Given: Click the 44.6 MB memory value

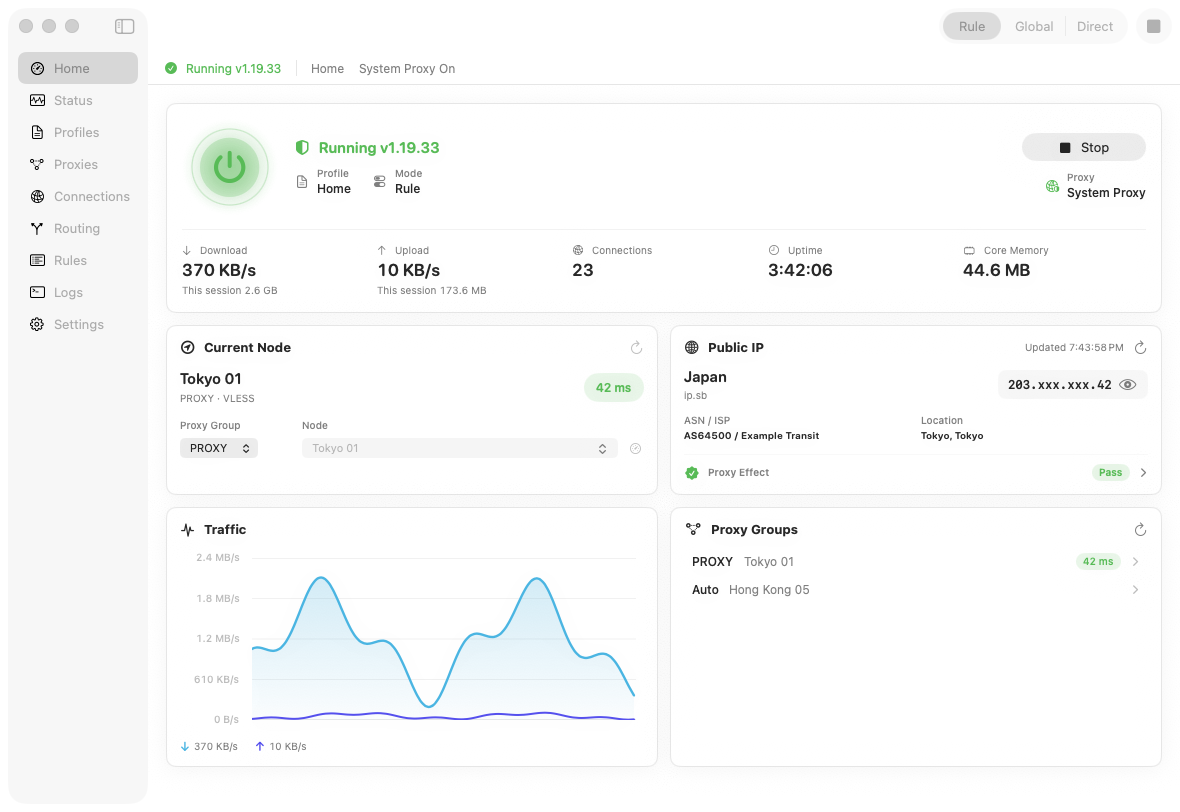Looking at the screenshot, I should coord(996,270).
